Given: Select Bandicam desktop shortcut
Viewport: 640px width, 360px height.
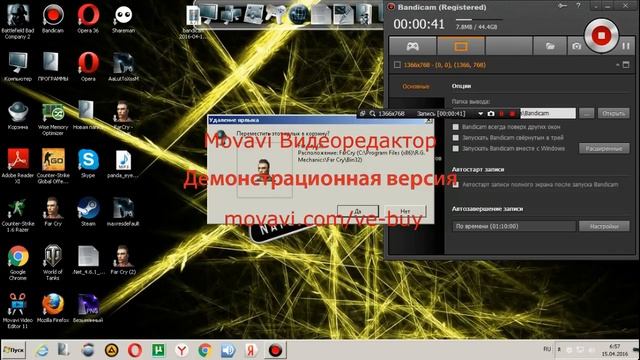Looking at the screenshot, I should [53, 19].
